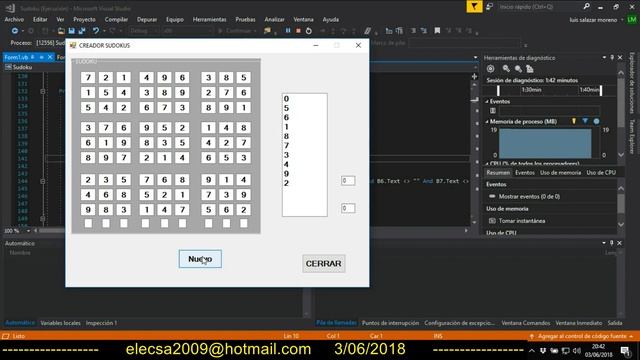This screenshot has width=640, height=360.
Task: Stop debugging with the red square icon
Action: tap(298, 31)
